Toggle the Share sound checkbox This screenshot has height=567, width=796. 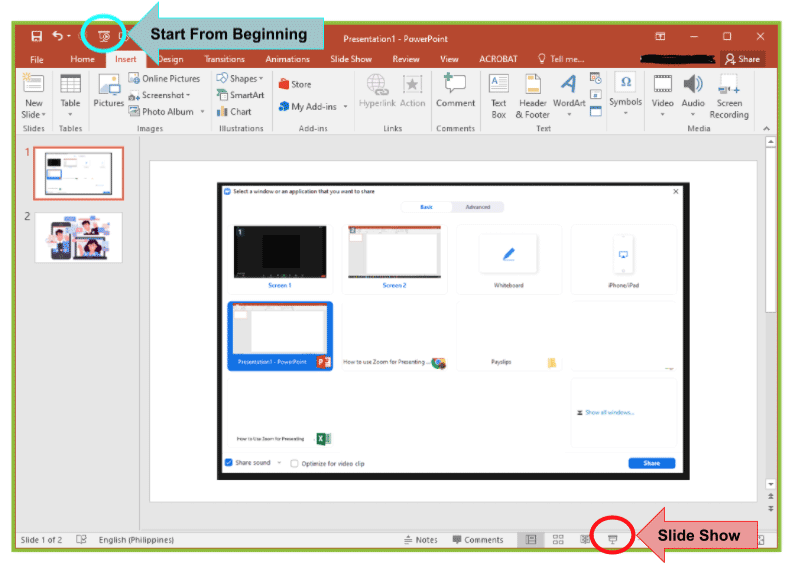[x=228, y=462]
